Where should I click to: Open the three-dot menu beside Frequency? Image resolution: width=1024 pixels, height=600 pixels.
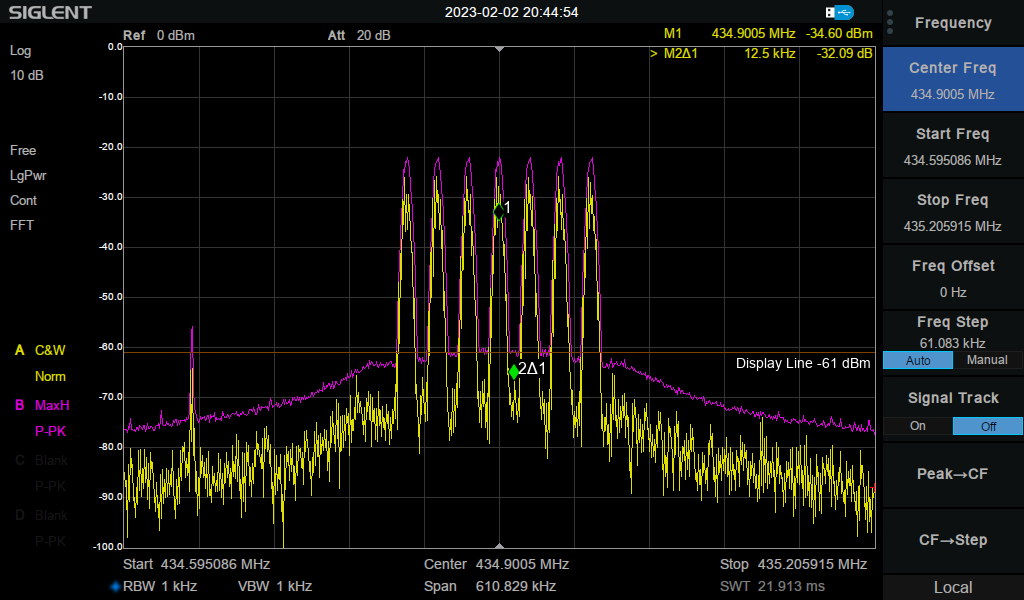(x=890, y=22)
